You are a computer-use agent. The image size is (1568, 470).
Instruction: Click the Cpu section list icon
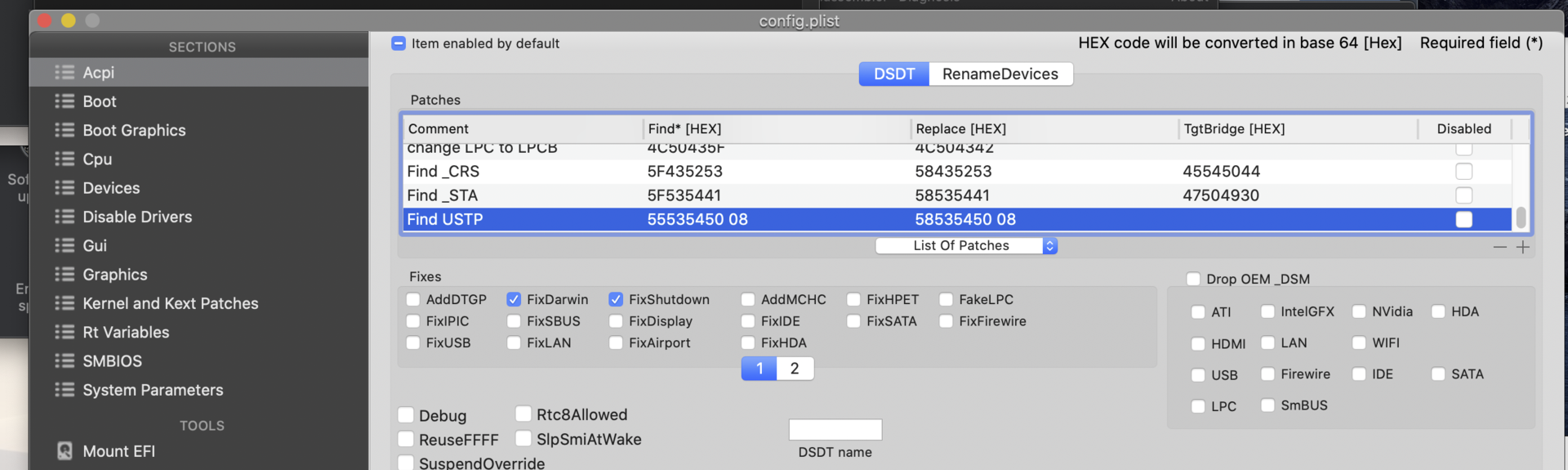pyautogui.click(x=65, y=159)
